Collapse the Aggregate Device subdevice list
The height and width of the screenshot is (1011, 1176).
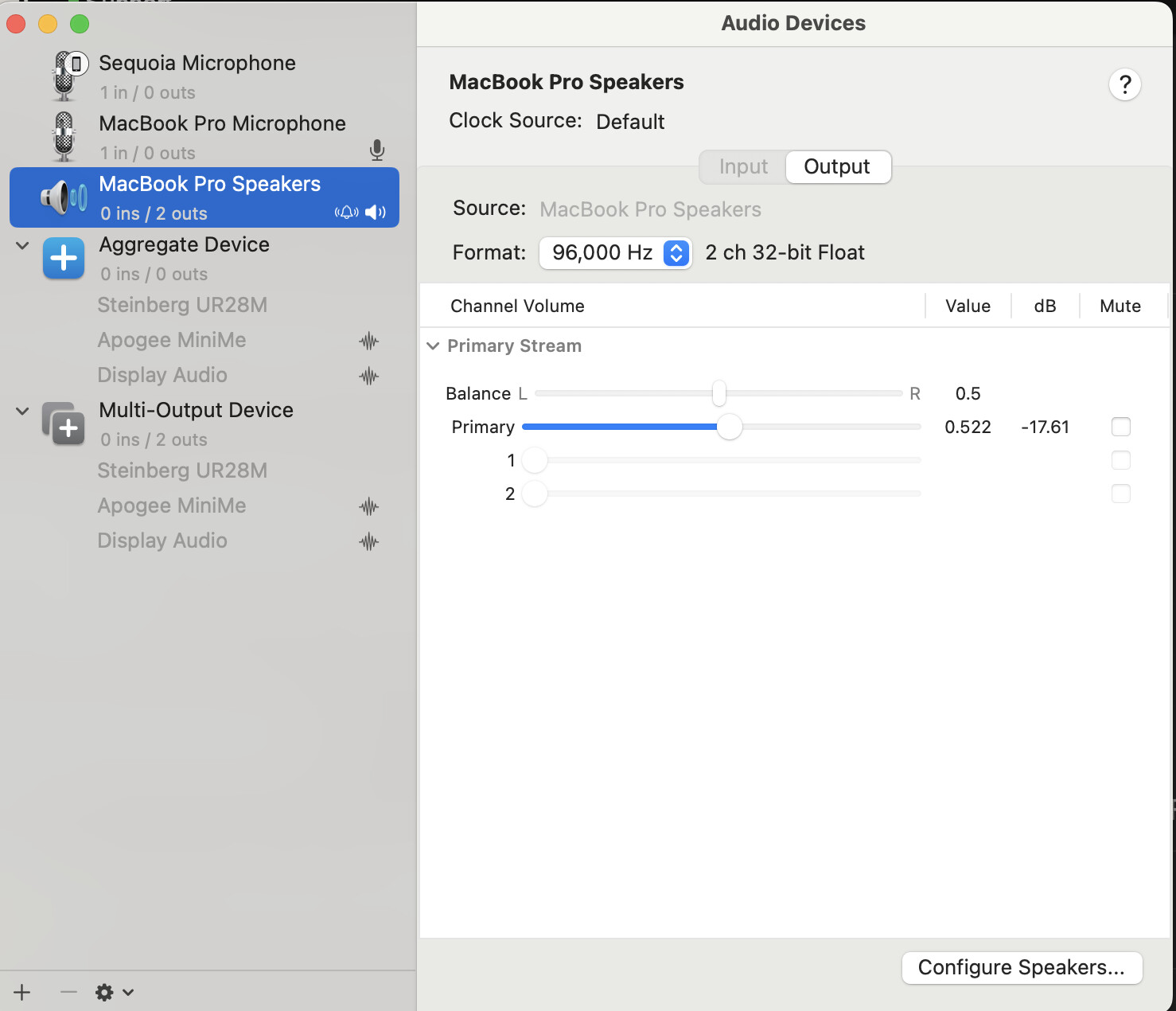22,245
